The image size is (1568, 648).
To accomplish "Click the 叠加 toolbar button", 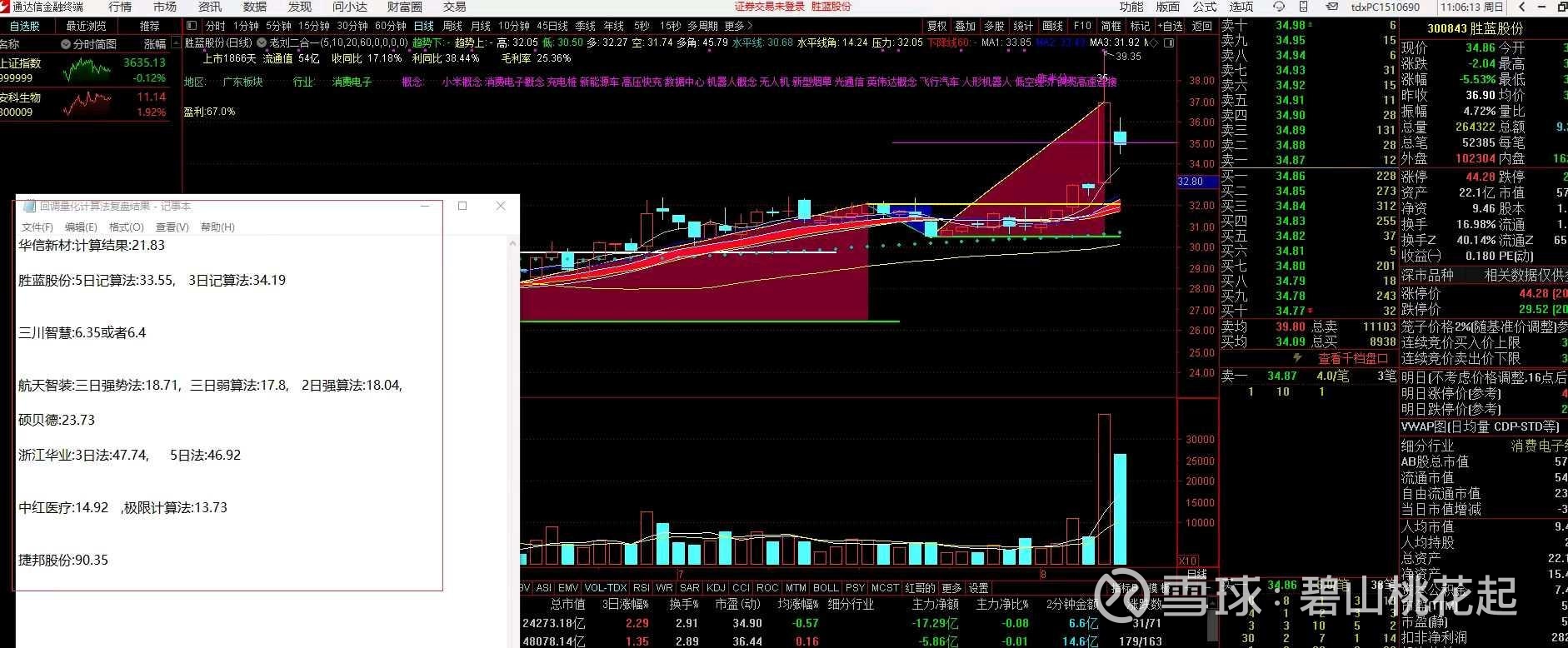I will pos(965,26).
